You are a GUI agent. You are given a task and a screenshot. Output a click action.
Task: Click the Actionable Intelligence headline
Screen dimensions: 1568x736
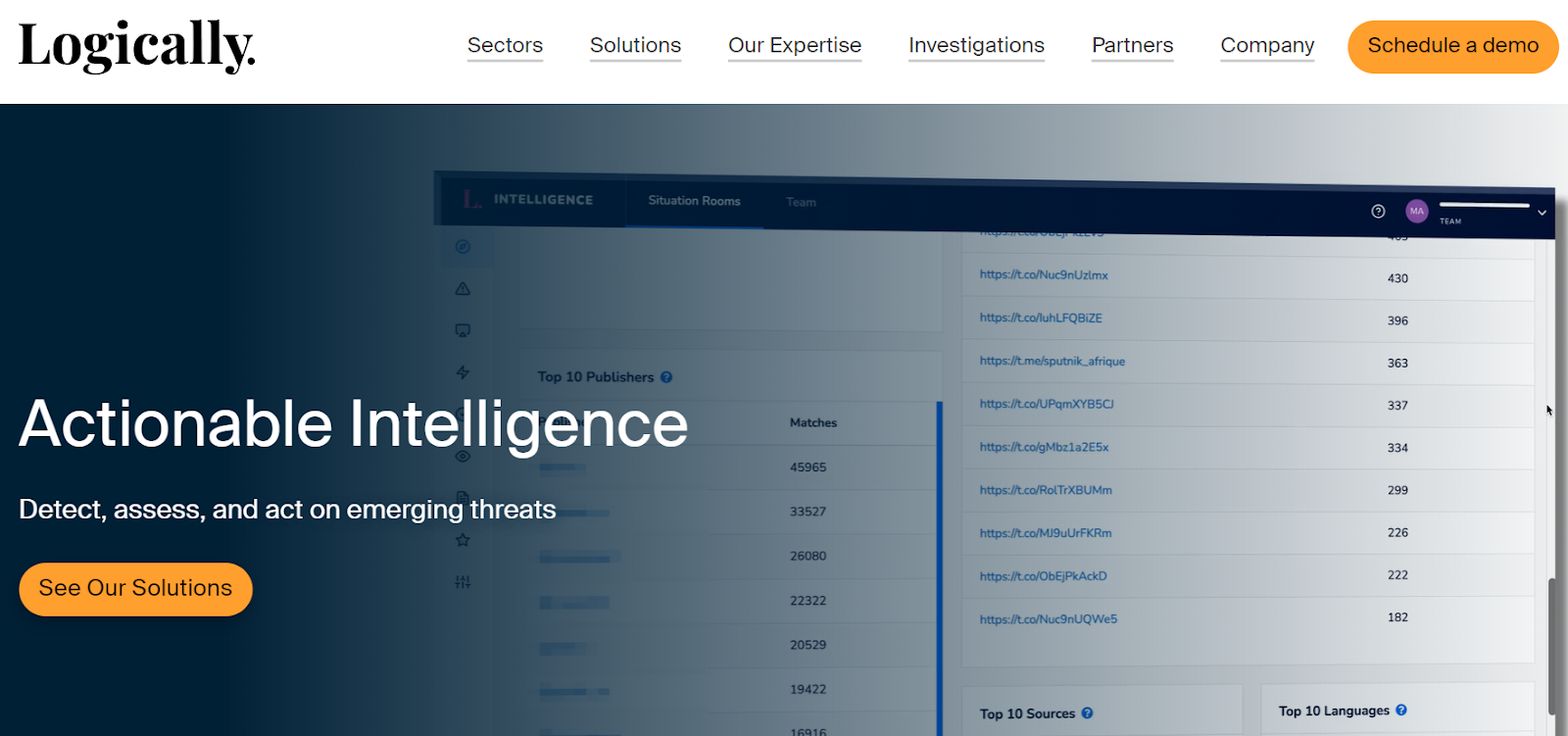pyautogui.click(x=354, y=423)
